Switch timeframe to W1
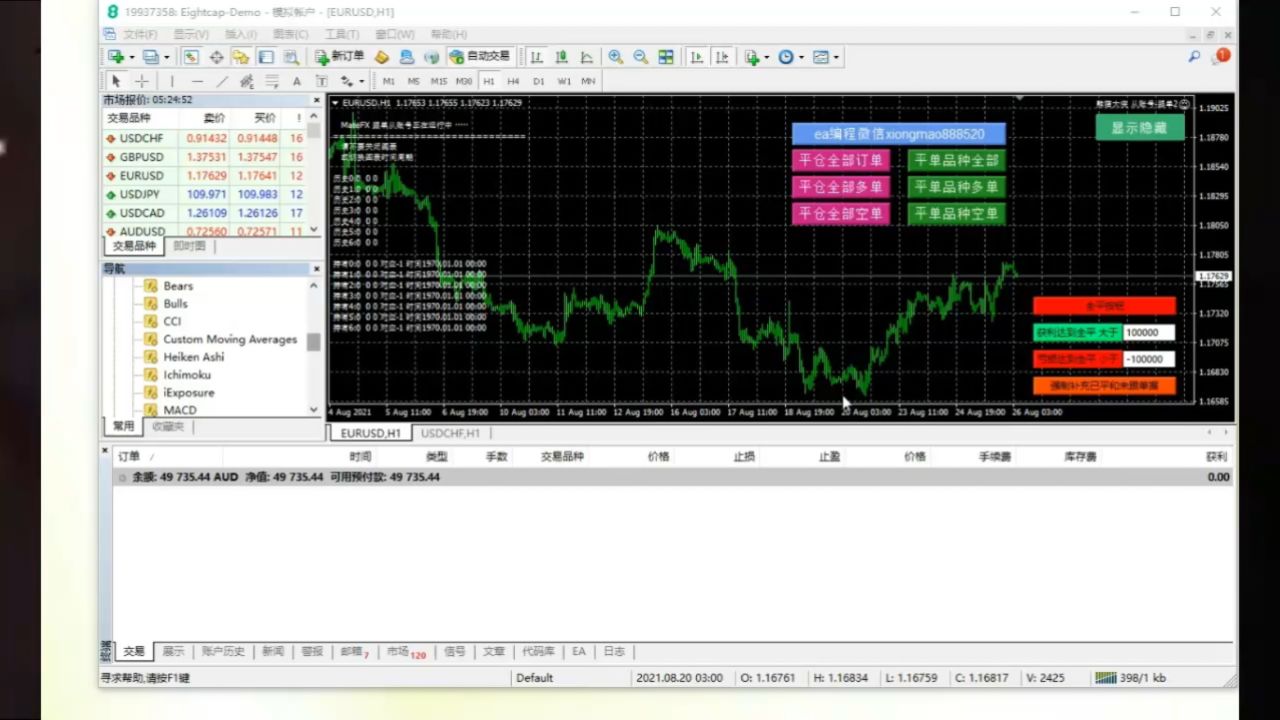This screenshot has width=1280, height=720. pos(565,81)
